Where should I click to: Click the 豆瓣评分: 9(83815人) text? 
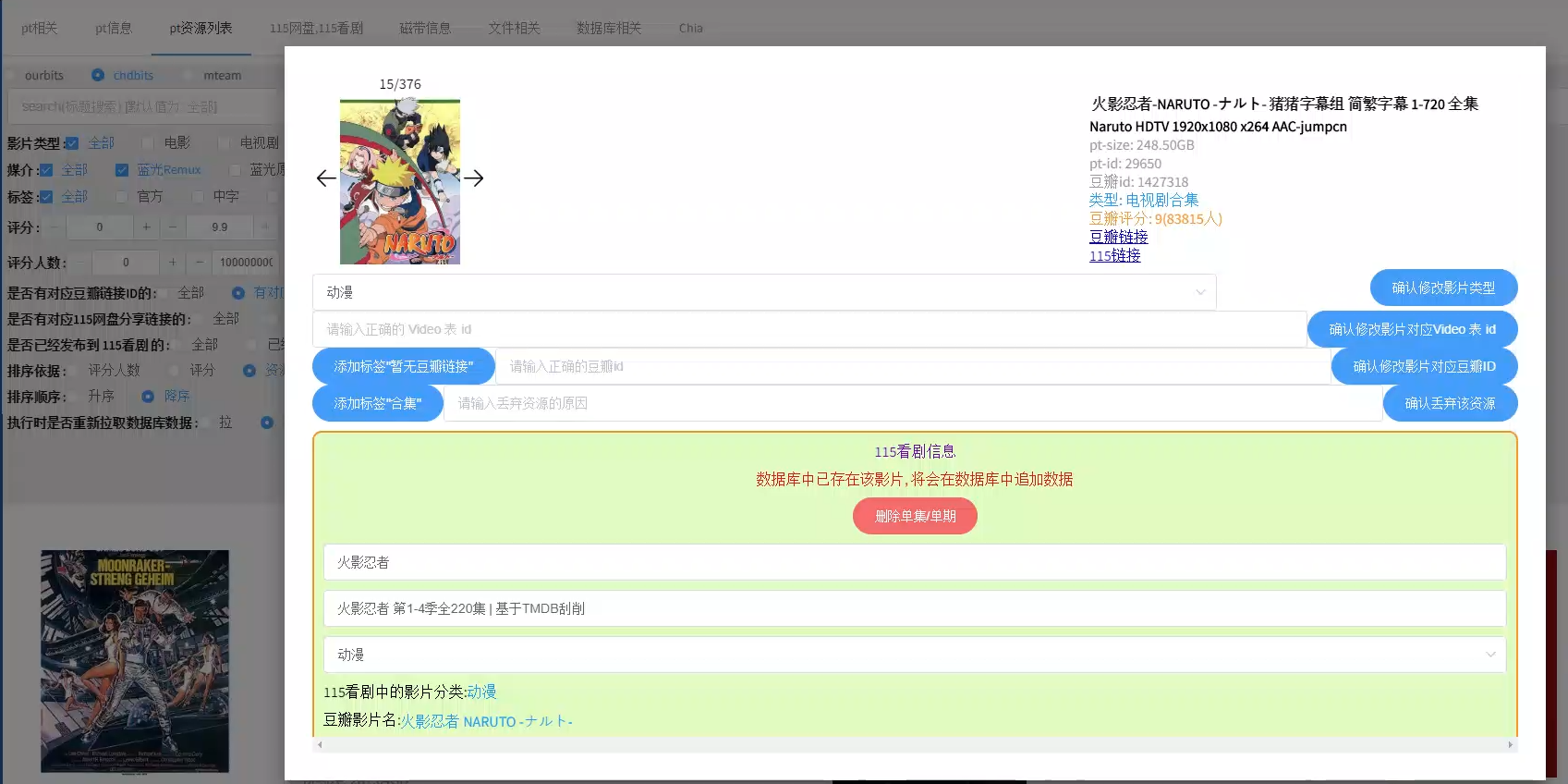pyautogui.click(x=1156, y=219)
